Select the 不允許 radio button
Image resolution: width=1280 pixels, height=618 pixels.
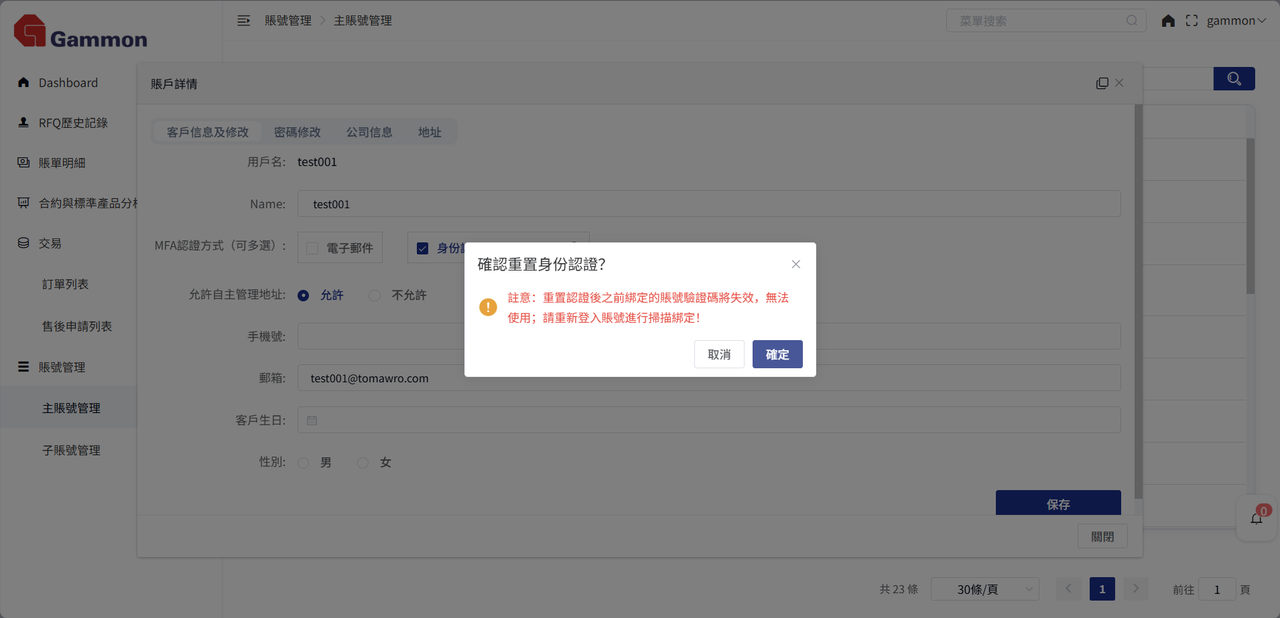tap(375, 295)
